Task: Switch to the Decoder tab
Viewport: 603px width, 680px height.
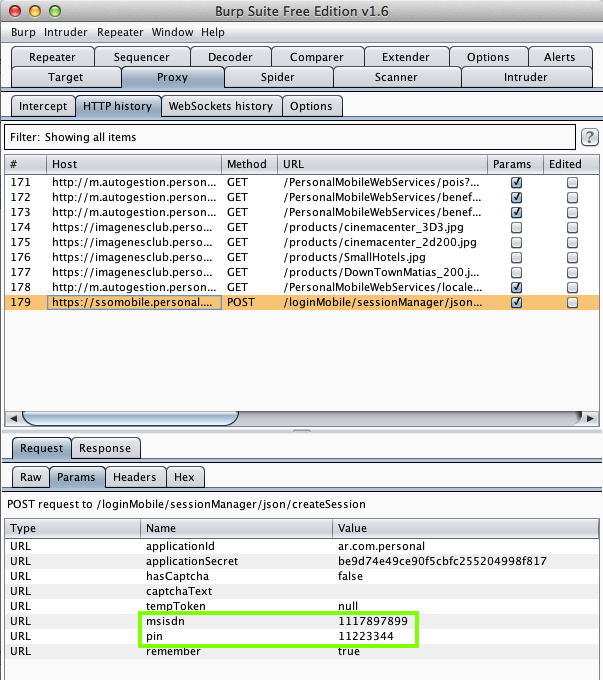Action: [230, 57]
